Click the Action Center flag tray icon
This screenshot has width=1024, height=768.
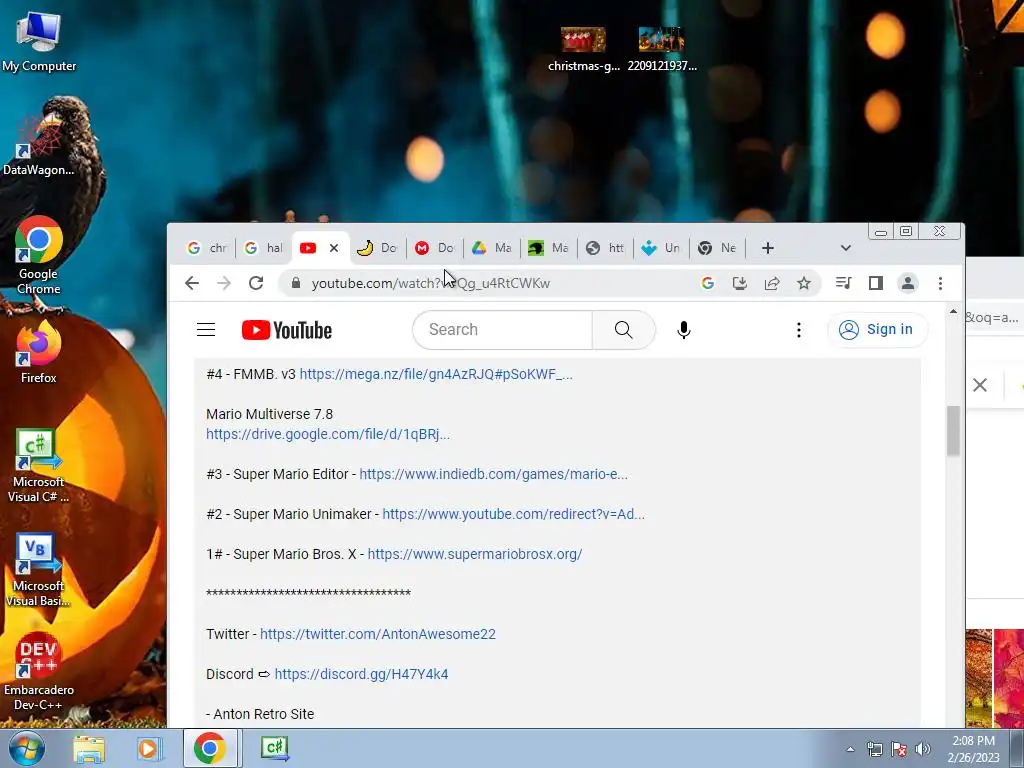(x=899, y=749)
